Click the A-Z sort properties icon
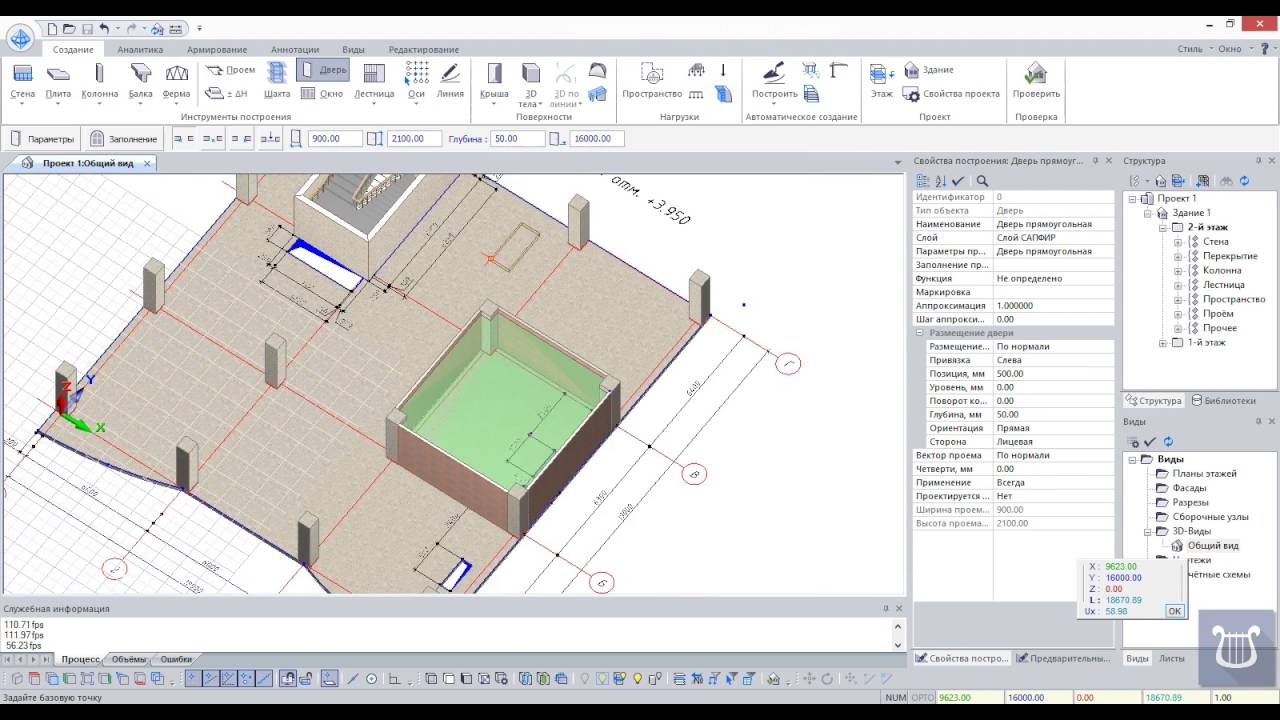Screen dimensions: 1280x720 click(x=940, y=181)
